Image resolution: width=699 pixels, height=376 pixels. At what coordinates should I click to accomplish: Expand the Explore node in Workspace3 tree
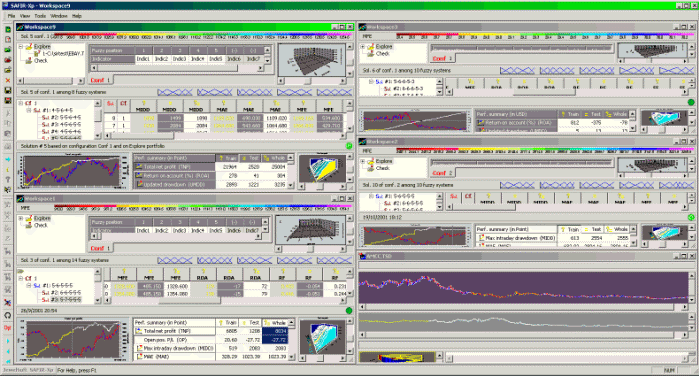tap(362, 46)
